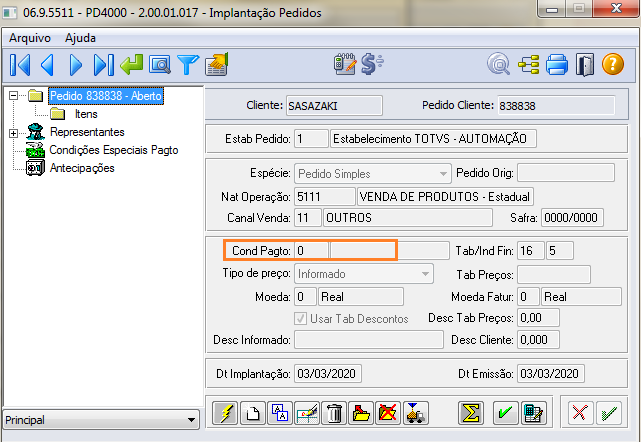Click the Pedido Orig field

click(x=566, y=173)
